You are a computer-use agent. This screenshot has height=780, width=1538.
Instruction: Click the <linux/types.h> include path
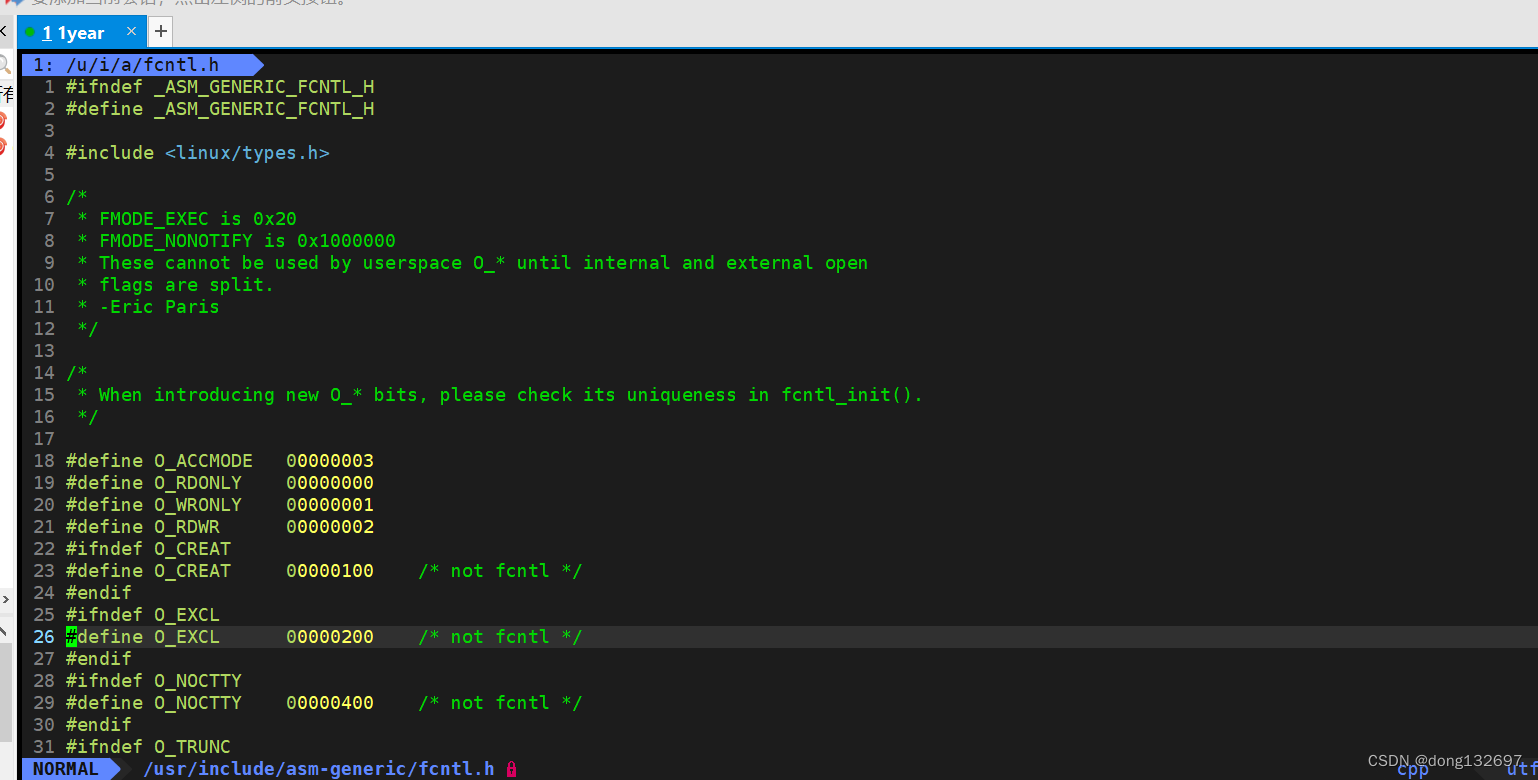click(247, 153)
